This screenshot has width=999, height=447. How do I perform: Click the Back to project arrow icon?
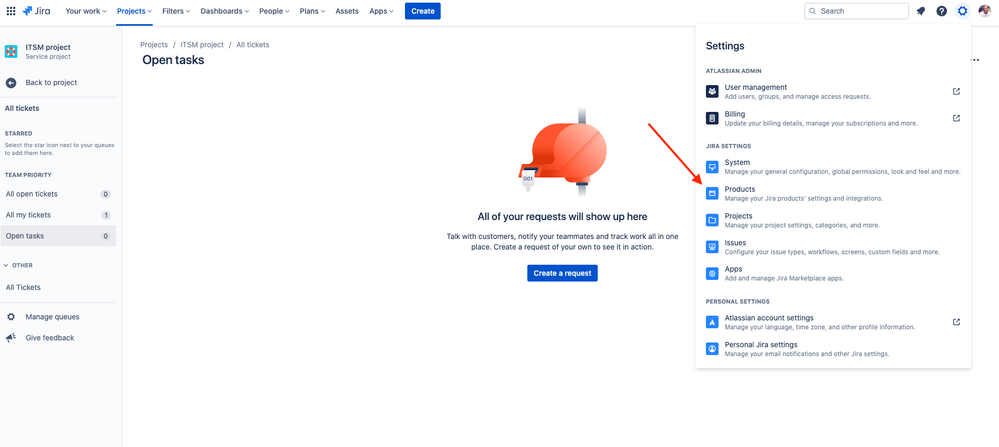11,83
